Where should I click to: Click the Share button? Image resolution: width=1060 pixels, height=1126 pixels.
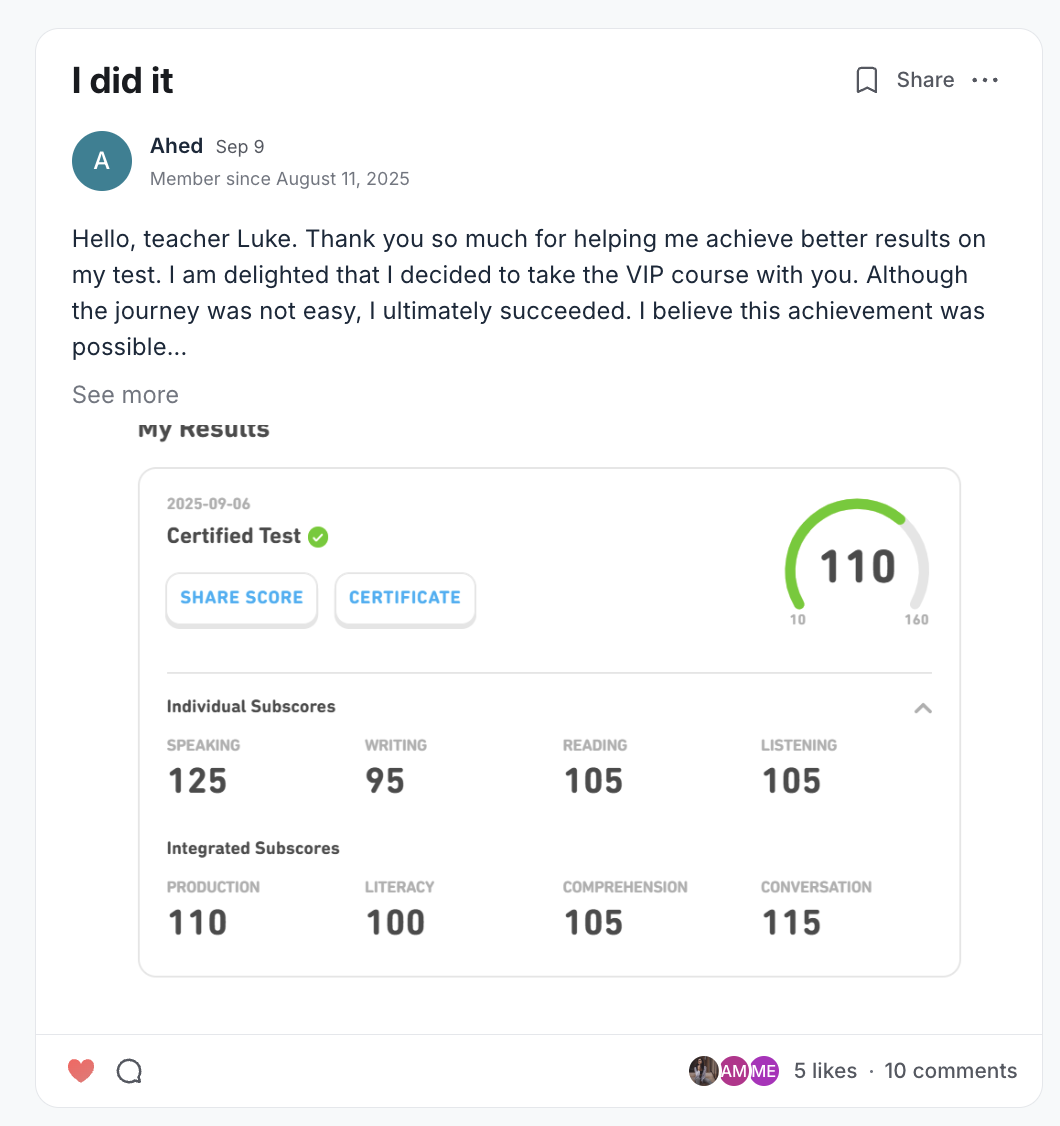tap(925, 80)
